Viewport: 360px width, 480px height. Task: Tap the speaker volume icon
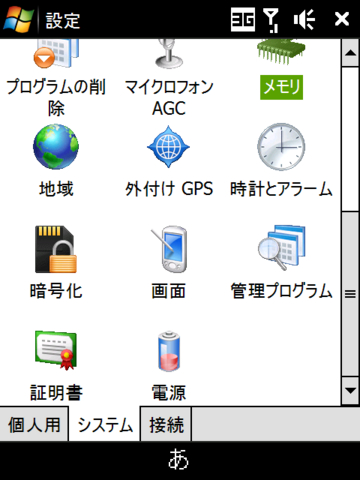point(304,19)
